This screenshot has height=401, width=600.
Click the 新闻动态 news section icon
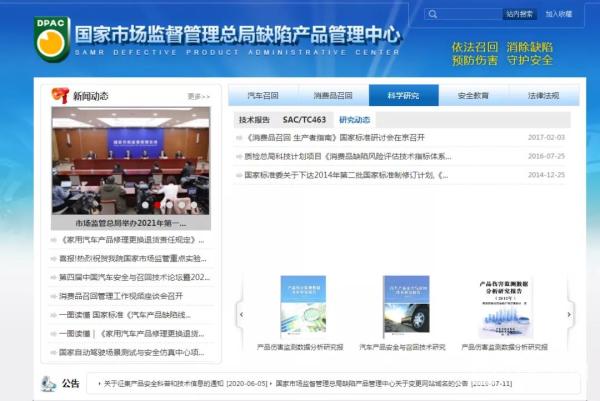[60, 96]
